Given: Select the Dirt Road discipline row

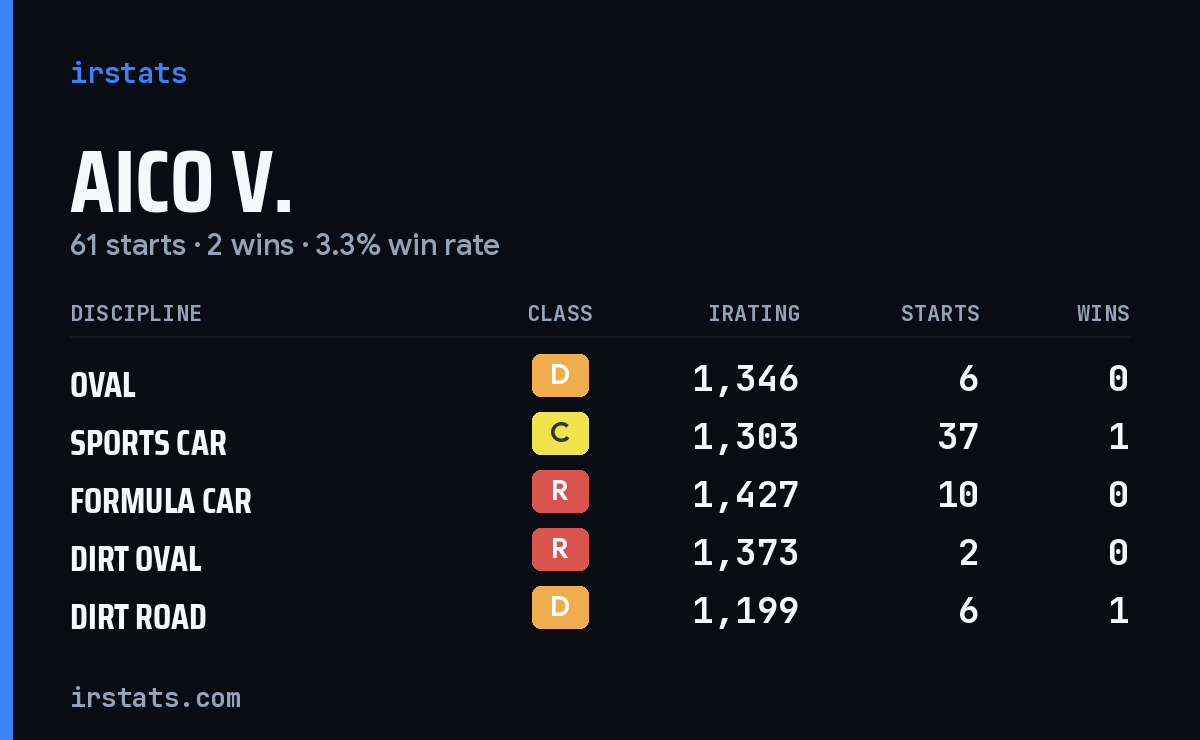Looking at the screenshot, I should 600,611.
